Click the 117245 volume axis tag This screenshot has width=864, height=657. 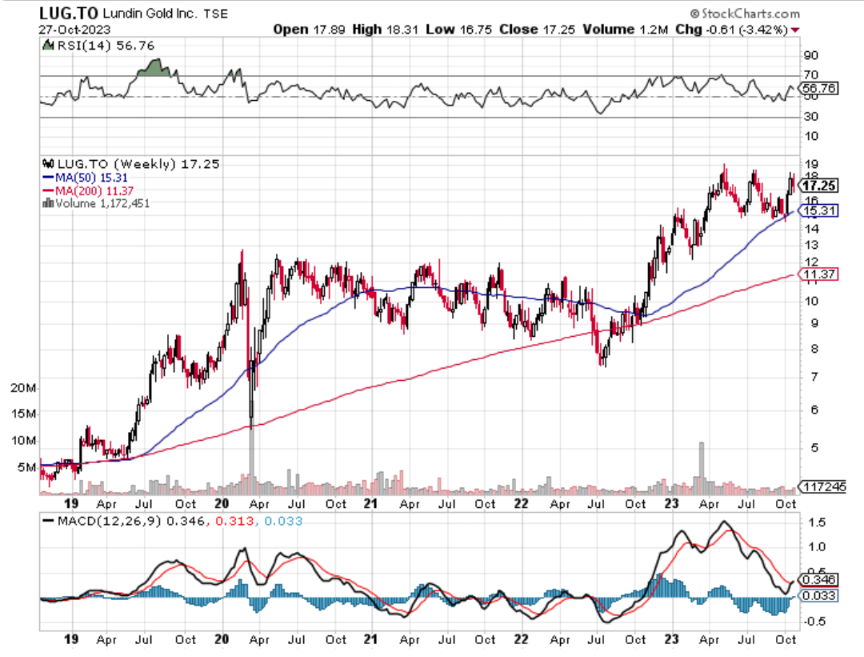click(823, 486)
